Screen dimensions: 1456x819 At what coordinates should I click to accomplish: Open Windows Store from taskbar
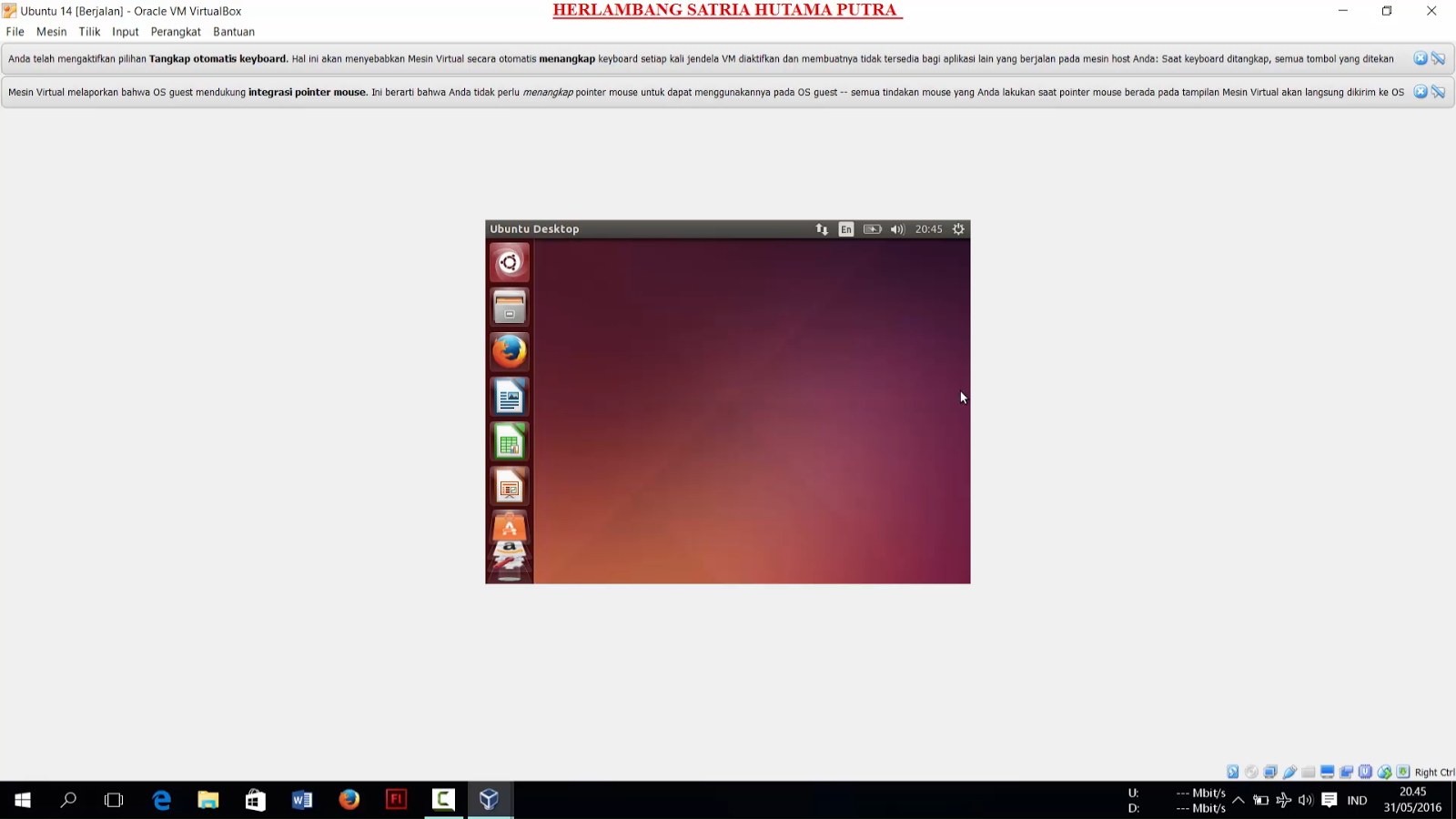[256, 800]
